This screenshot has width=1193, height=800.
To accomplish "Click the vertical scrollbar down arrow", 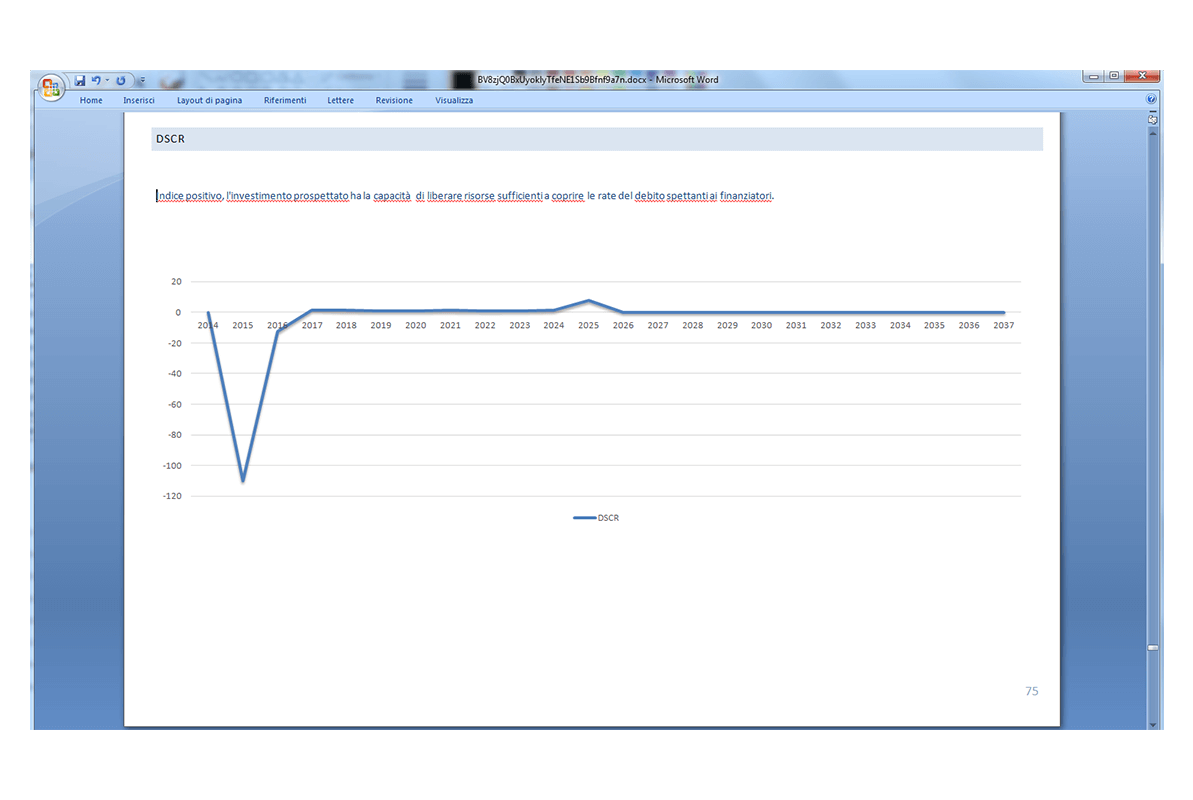I will point(1153,724).
